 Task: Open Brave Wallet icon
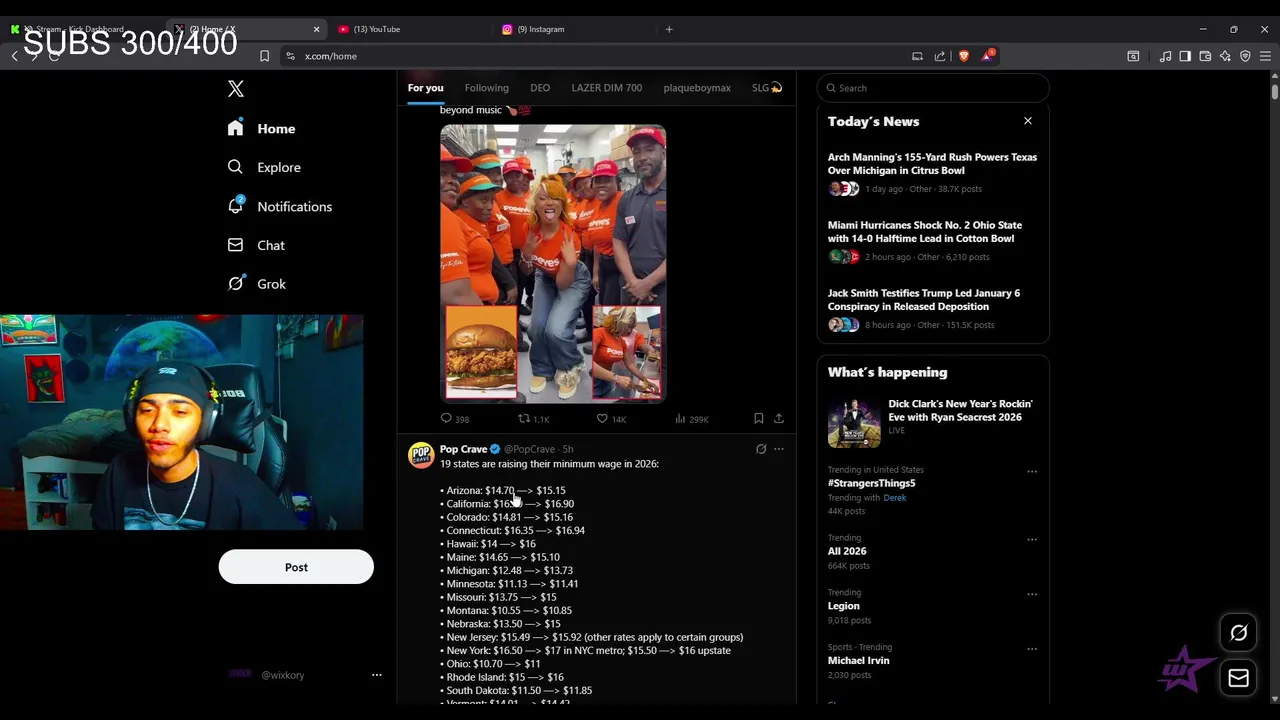click(1205, 56)
